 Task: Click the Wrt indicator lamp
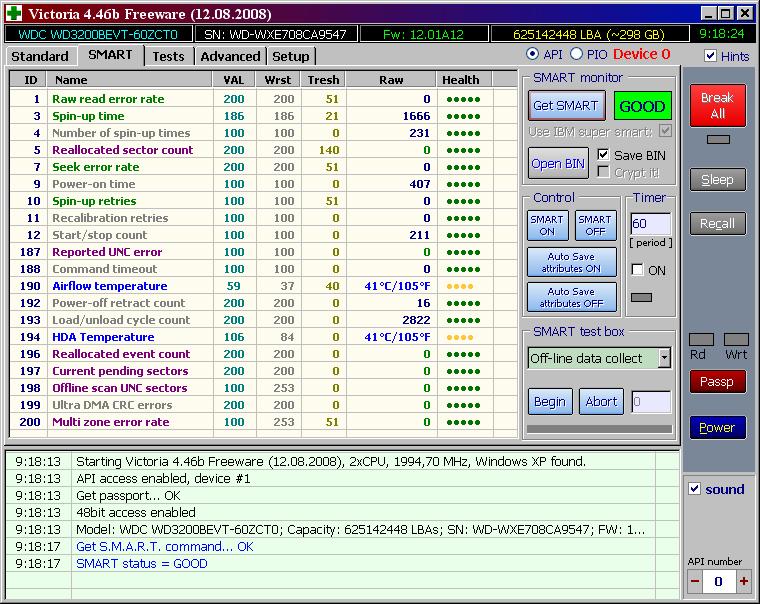pos(736,339)
